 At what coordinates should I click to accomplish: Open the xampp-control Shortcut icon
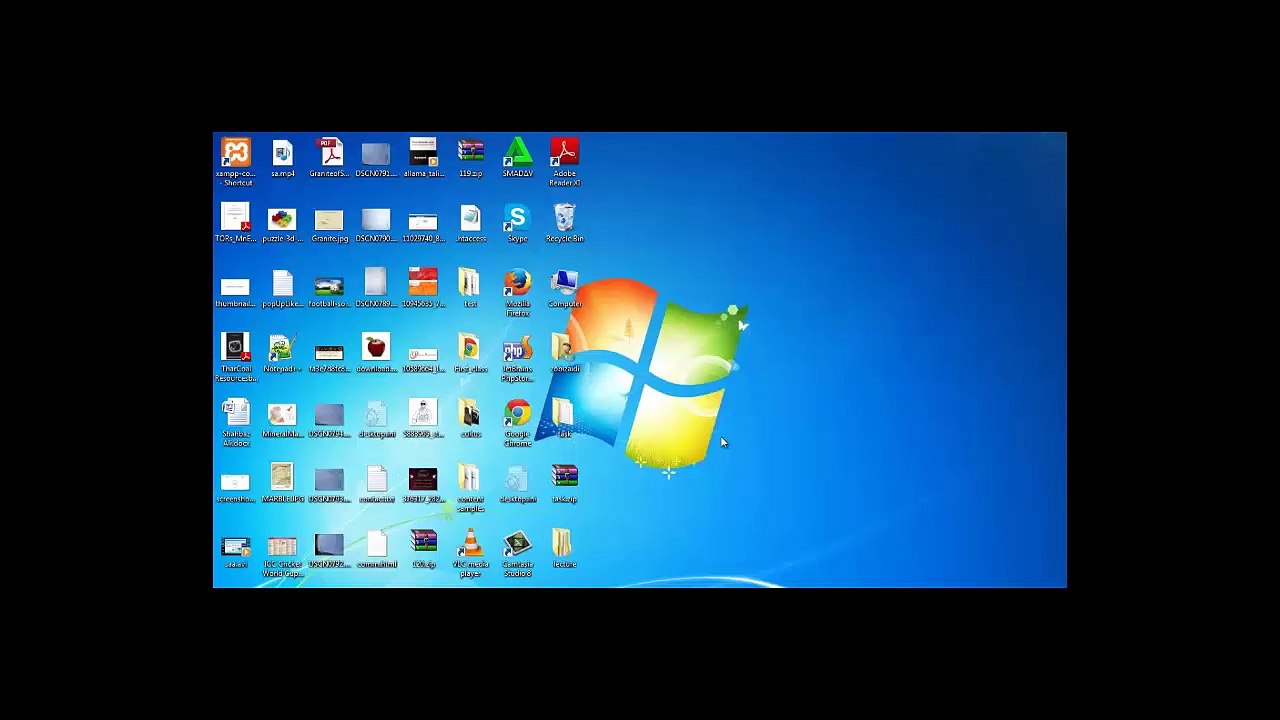[236, 153]
